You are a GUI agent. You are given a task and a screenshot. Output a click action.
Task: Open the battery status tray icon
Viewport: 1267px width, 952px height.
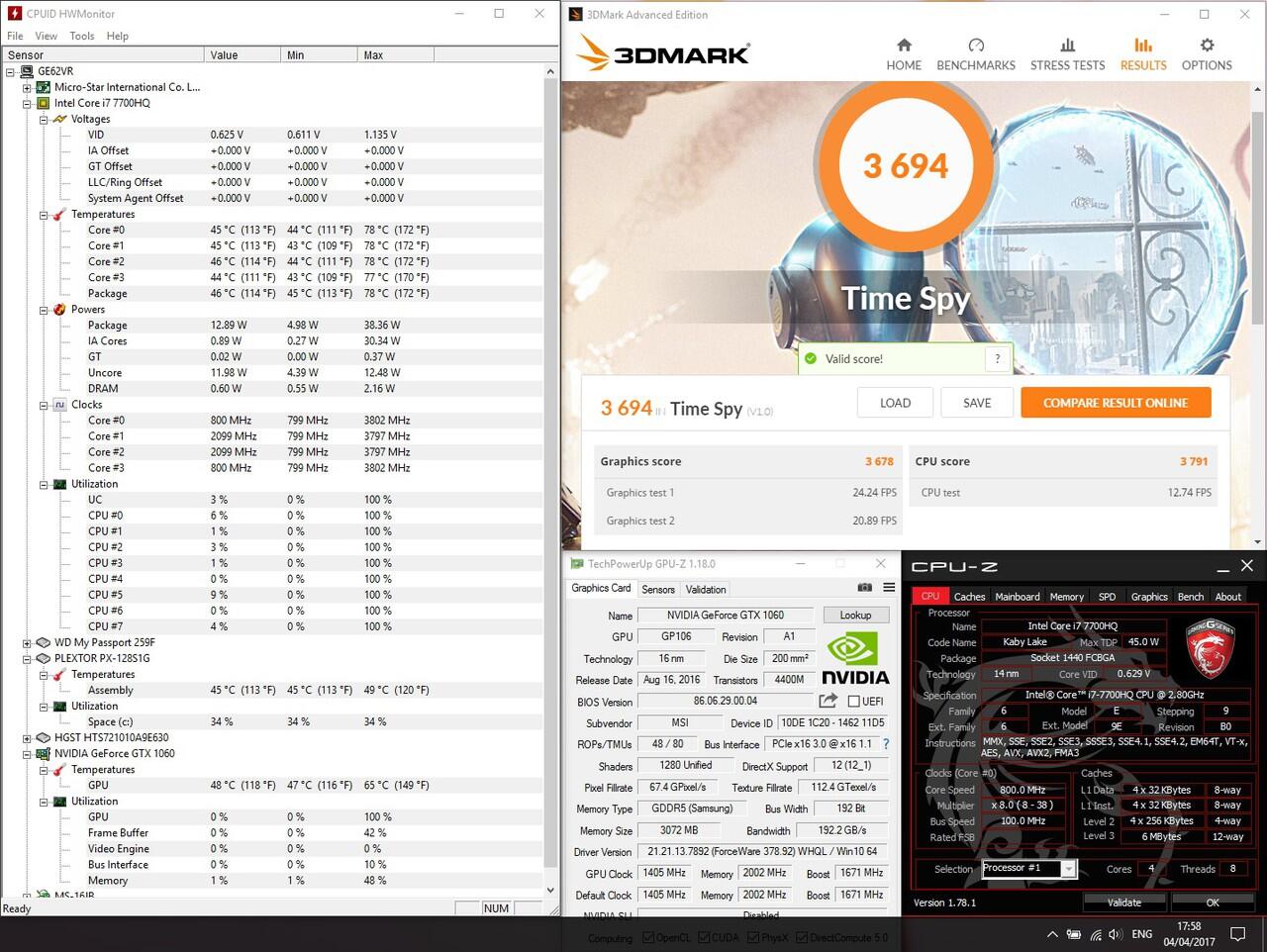pos(1074,934)
